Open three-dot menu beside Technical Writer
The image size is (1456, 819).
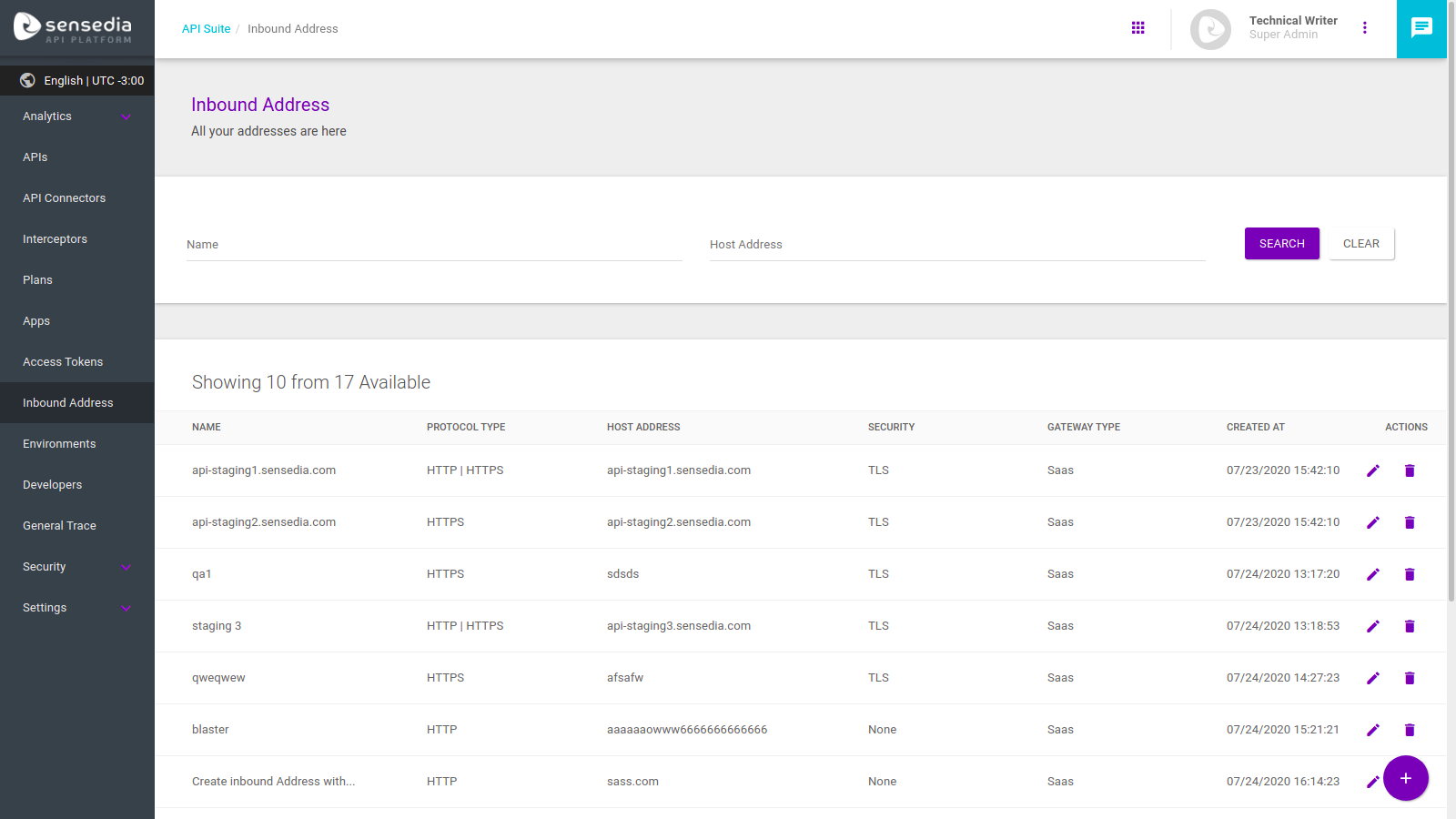(1365, 27)
